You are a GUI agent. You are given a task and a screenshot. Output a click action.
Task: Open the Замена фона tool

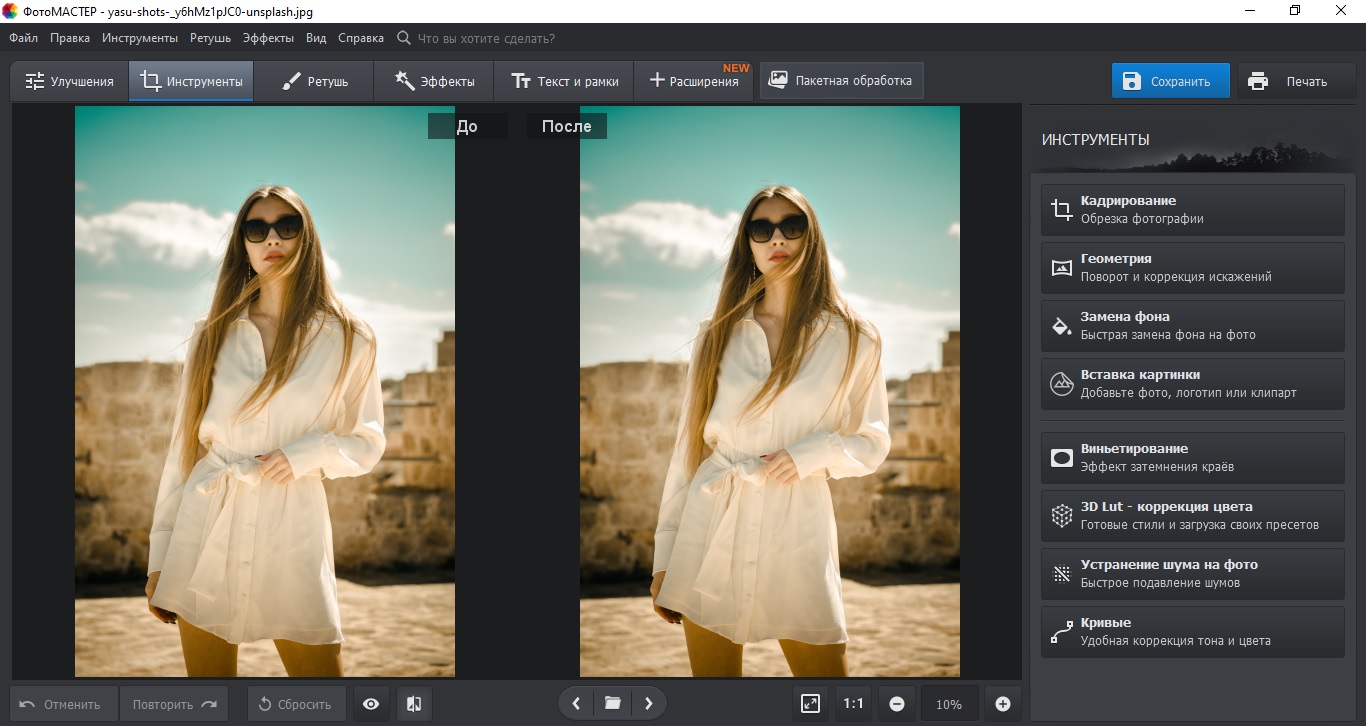point(1192,326)
